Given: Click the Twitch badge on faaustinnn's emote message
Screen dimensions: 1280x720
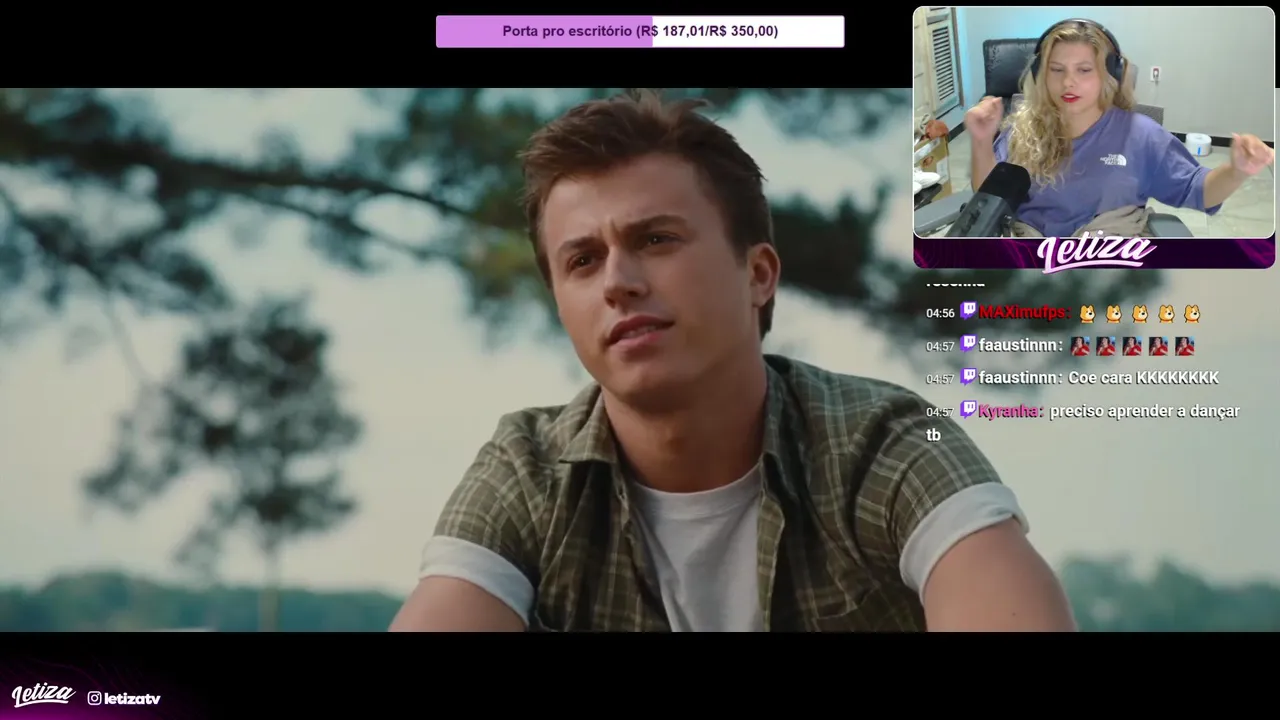Looking at the screenshot, I should [x=968, y=344].
